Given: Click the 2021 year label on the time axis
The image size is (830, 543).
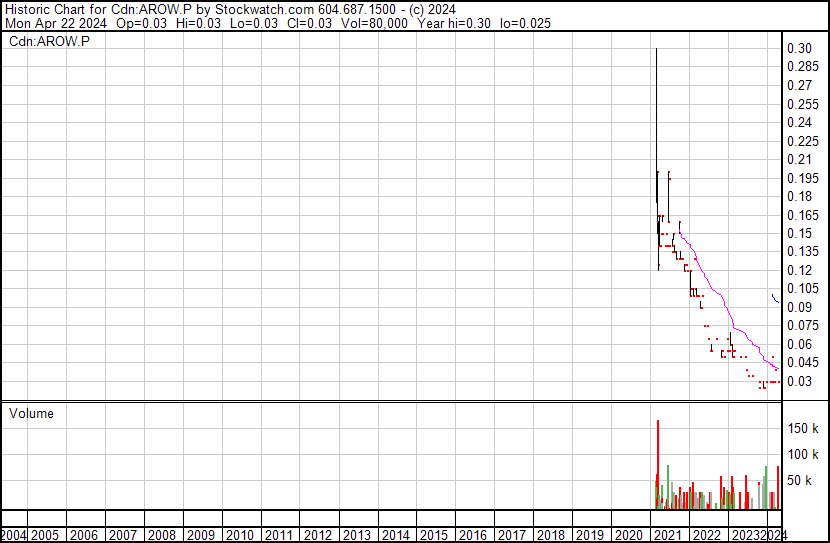Looking at the screenshot, I should [x=668, y=535].
